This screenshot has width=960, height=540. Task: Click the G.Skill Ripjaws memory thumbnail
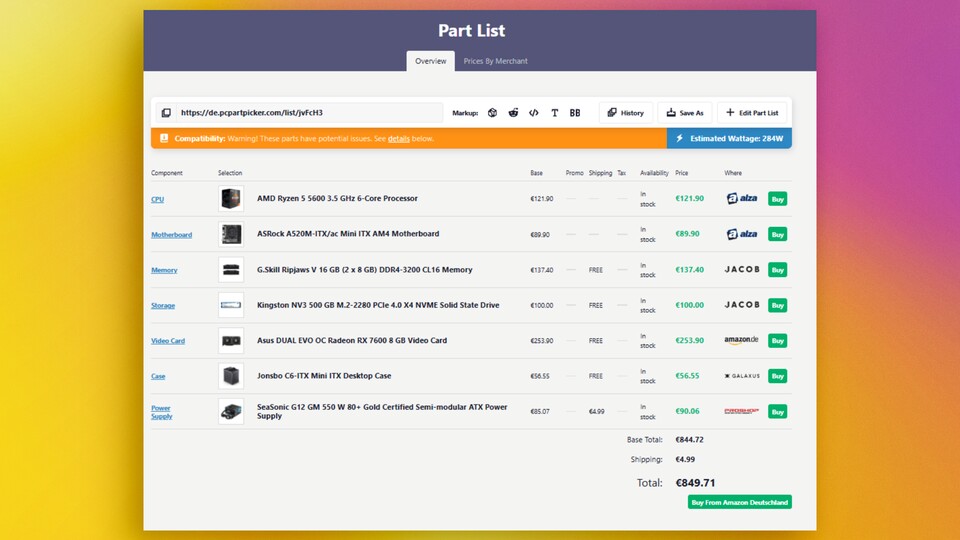pyautogui.click(x=231, y=269)
